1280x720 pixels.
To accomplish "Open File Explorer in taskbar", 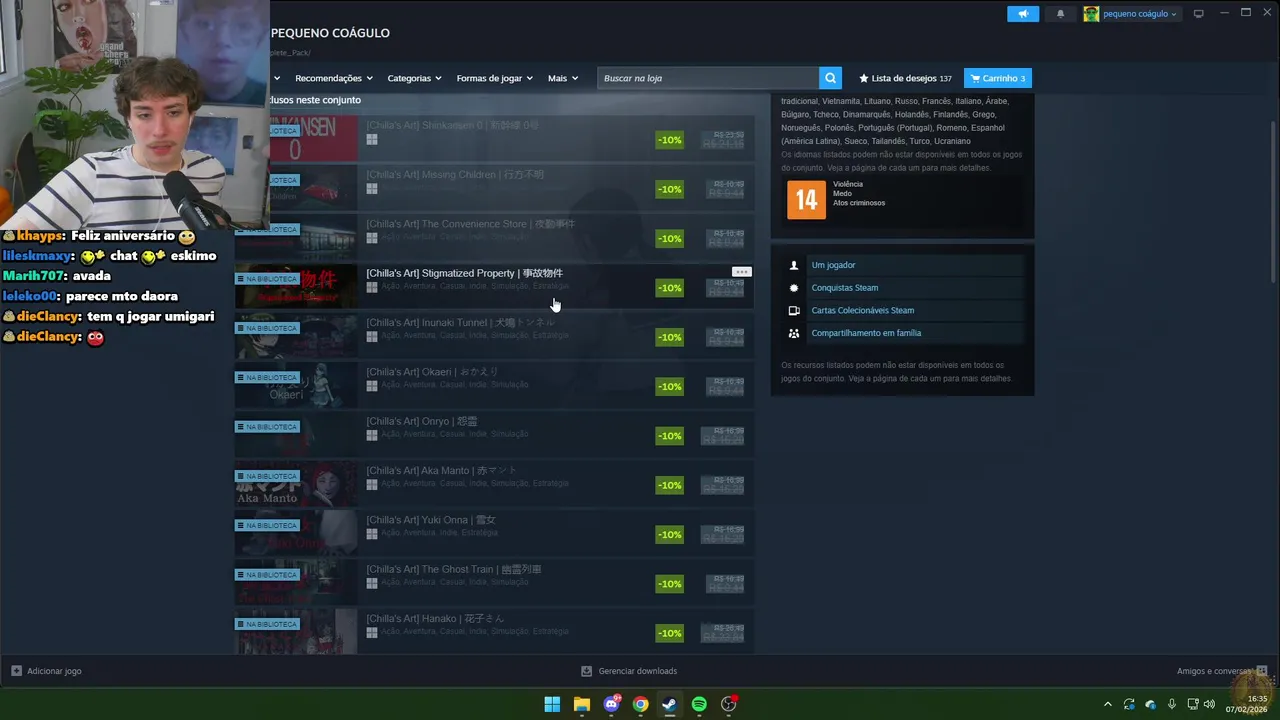I will [582, 704].
